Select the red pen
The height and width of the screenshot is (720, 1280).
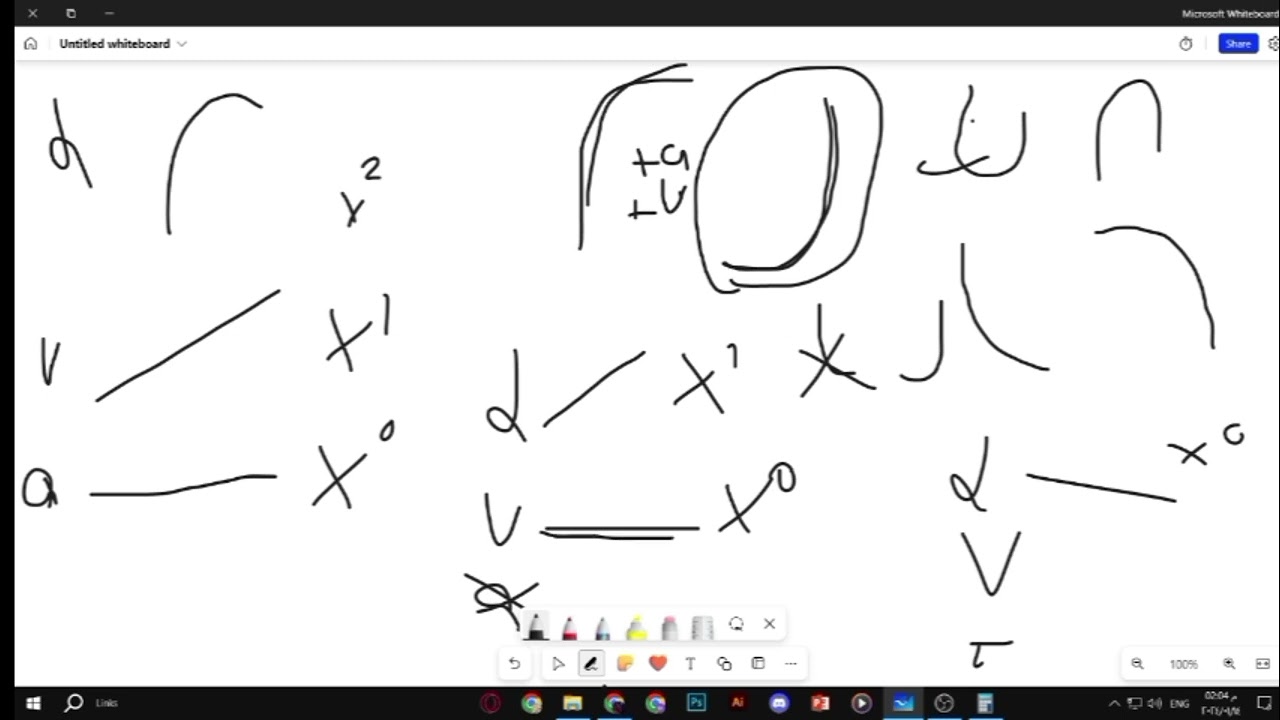pos(569,626)
